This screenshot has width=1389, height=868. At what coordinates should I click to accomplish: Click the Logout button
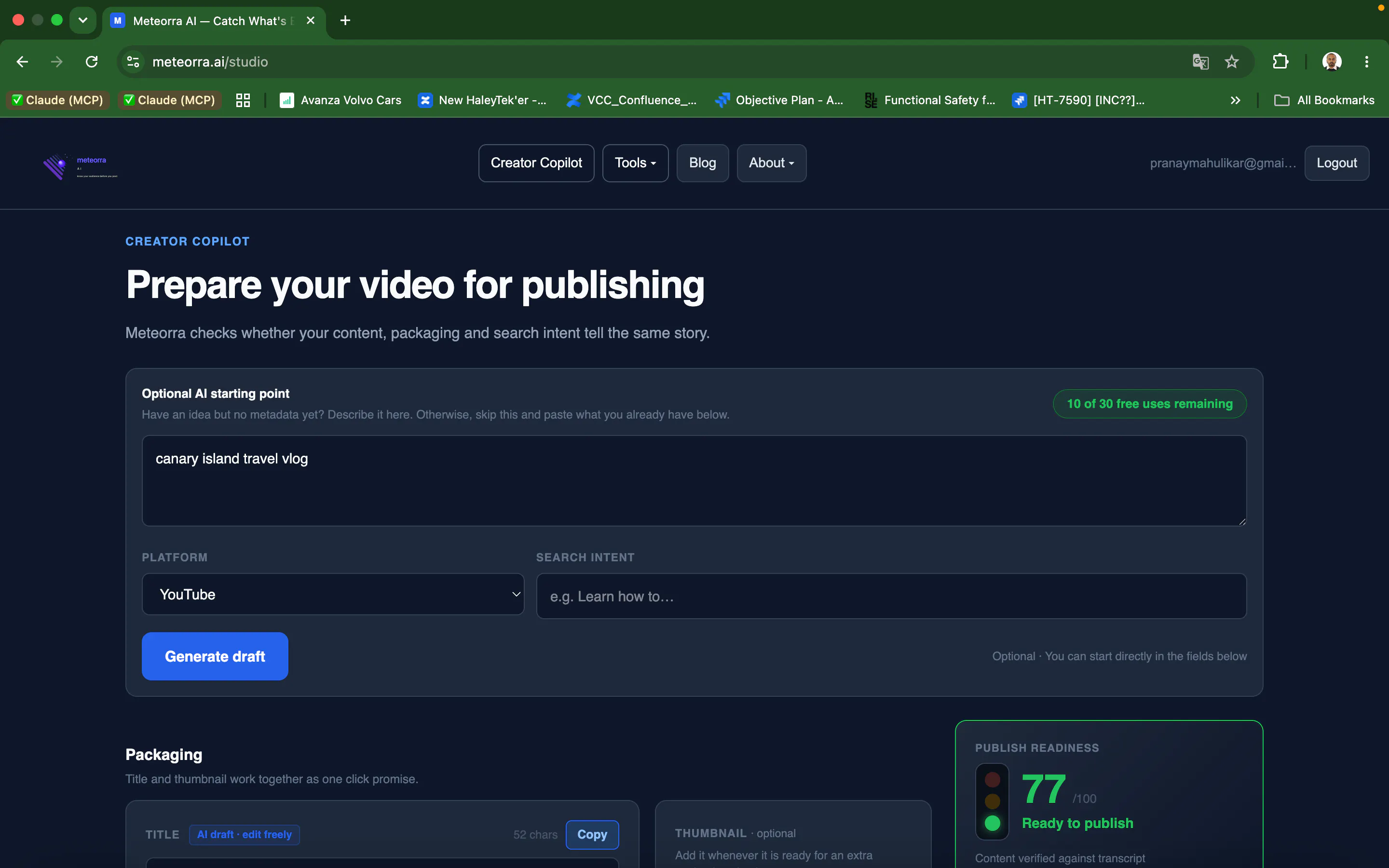[x=1336, y=163]
